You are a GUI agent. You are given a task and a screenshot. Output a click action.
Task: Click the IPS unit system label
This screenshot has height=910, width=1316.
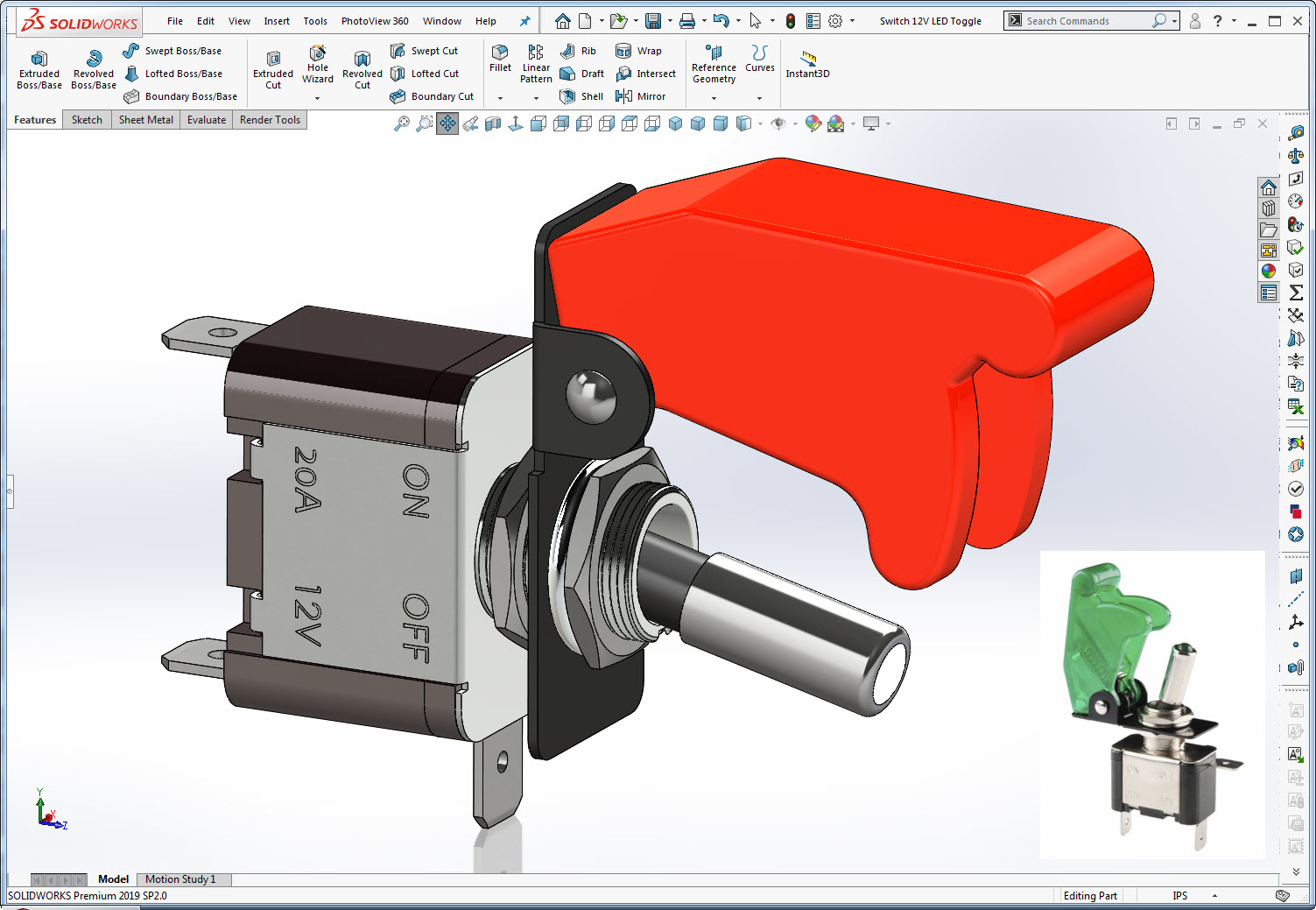[x=1180, y=896]
